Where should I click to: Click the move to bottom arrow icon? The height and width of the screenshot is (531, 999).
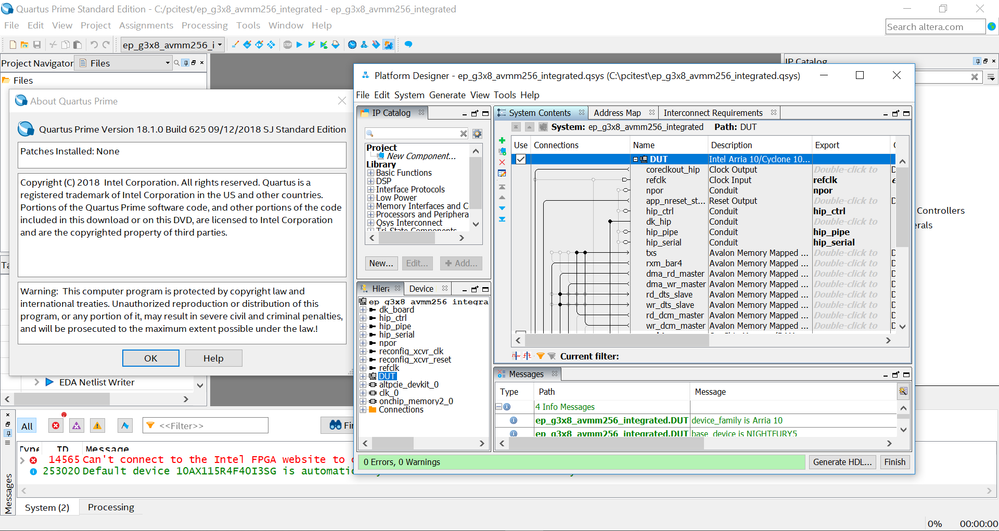coord(502,219)
